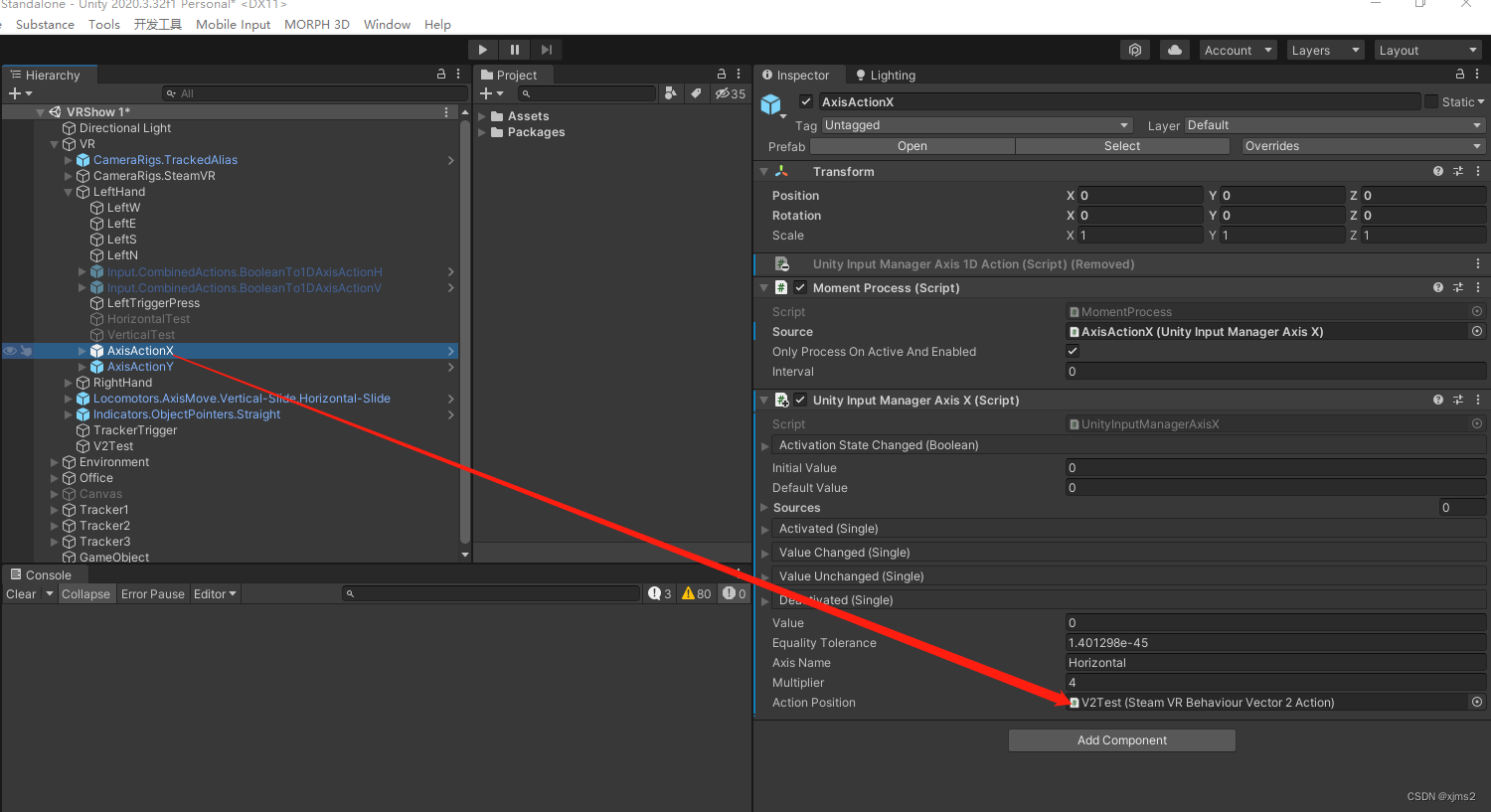Toggle the Console Error Pause button
Screen dimensions: 1491x812
pos(153,594)
